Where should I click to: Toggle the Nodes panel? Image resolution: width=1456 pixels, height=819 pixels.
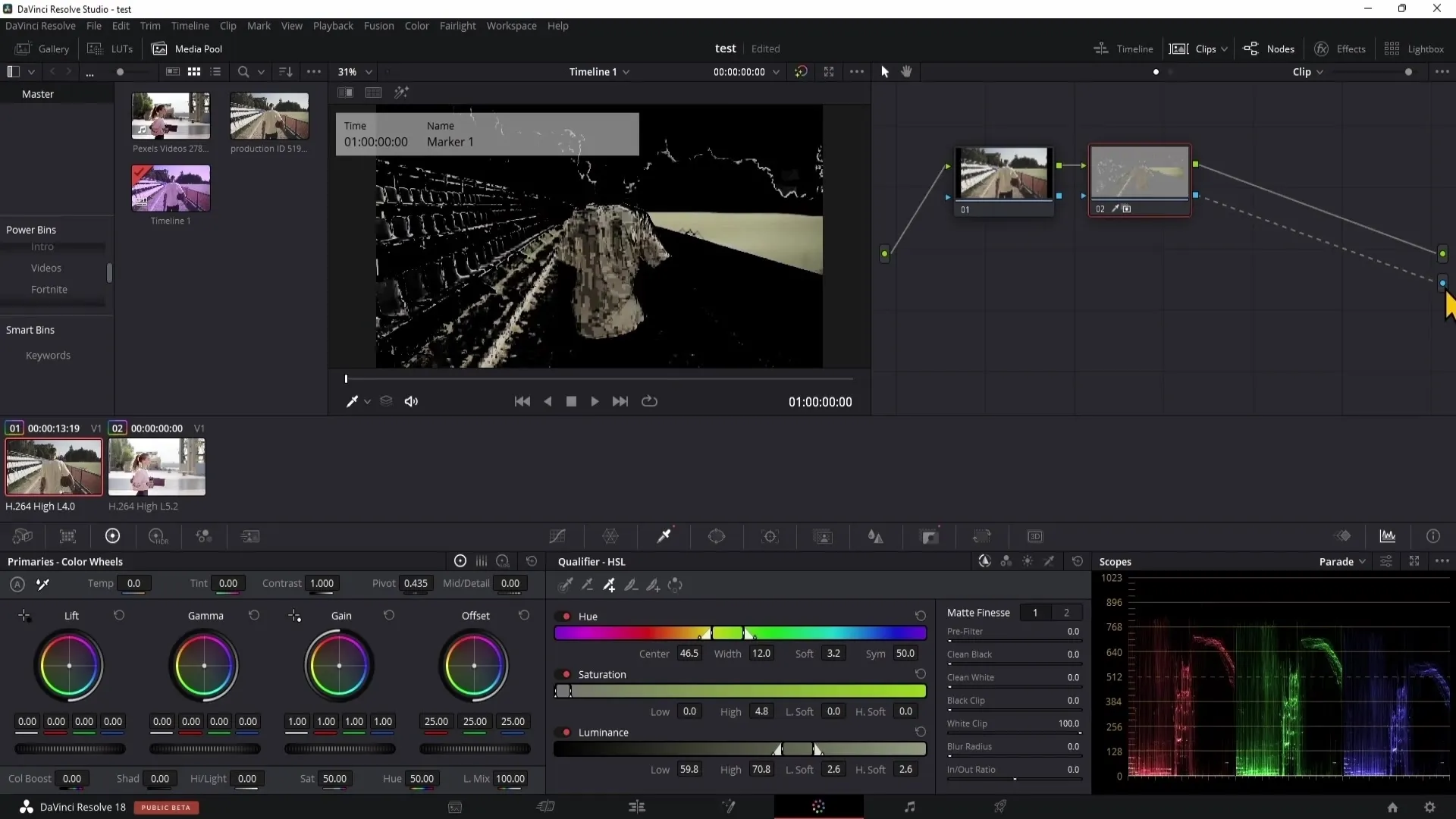(1269, 49)
